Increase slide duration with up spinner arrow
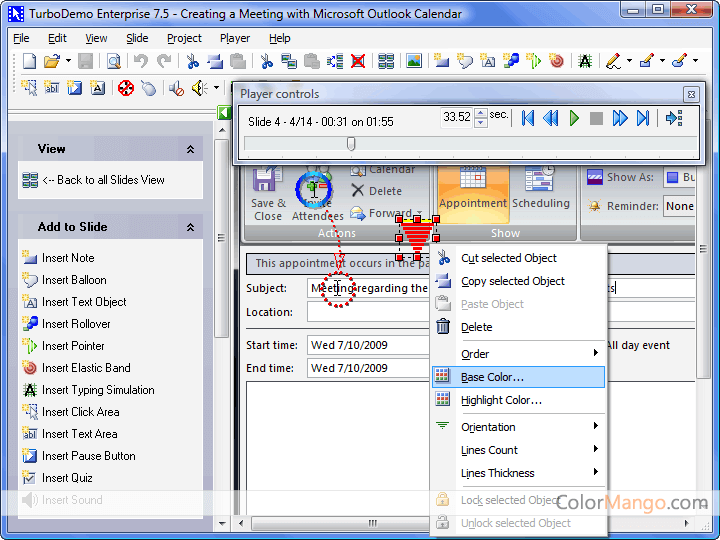 tap(480, 113)
